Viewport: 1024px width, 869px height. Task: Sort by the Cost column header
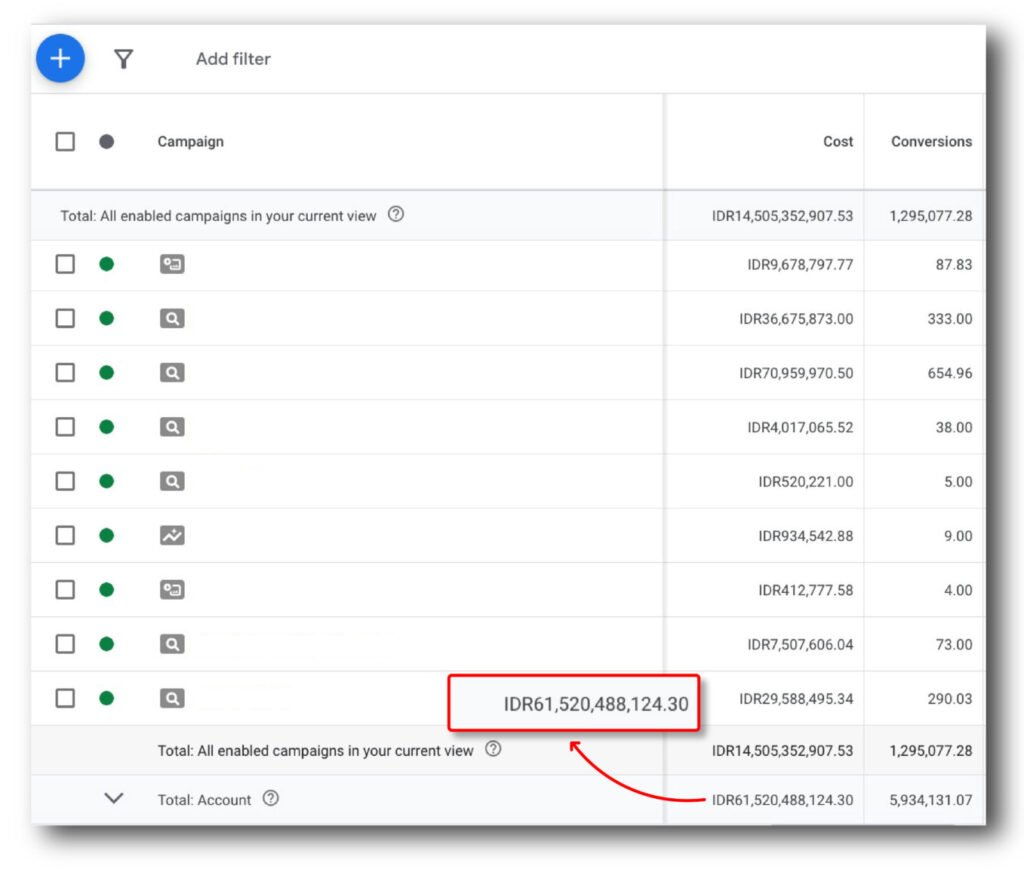point(838,142)
